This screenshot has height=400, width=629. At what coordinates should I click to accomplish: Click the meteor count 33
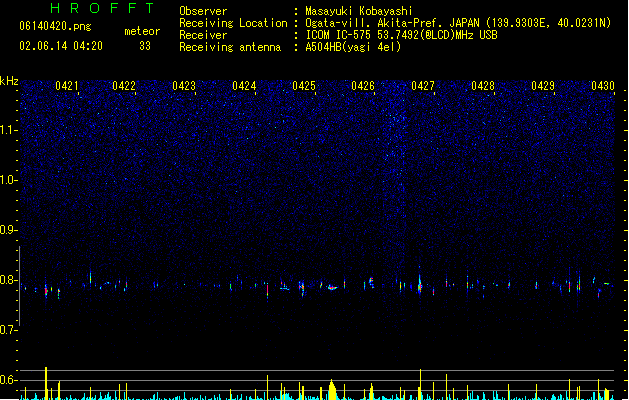click(145, 46)
